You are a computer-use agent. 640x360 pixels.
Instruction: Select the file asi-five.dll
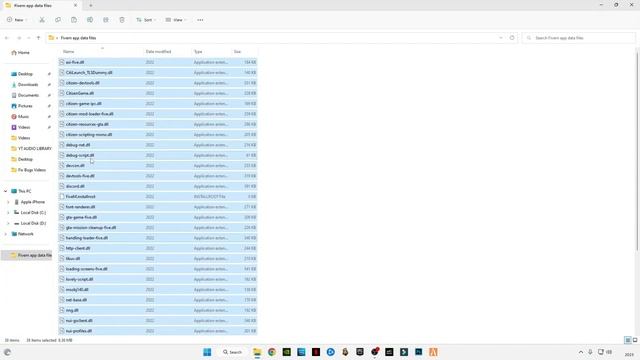(x=158, y=62)
